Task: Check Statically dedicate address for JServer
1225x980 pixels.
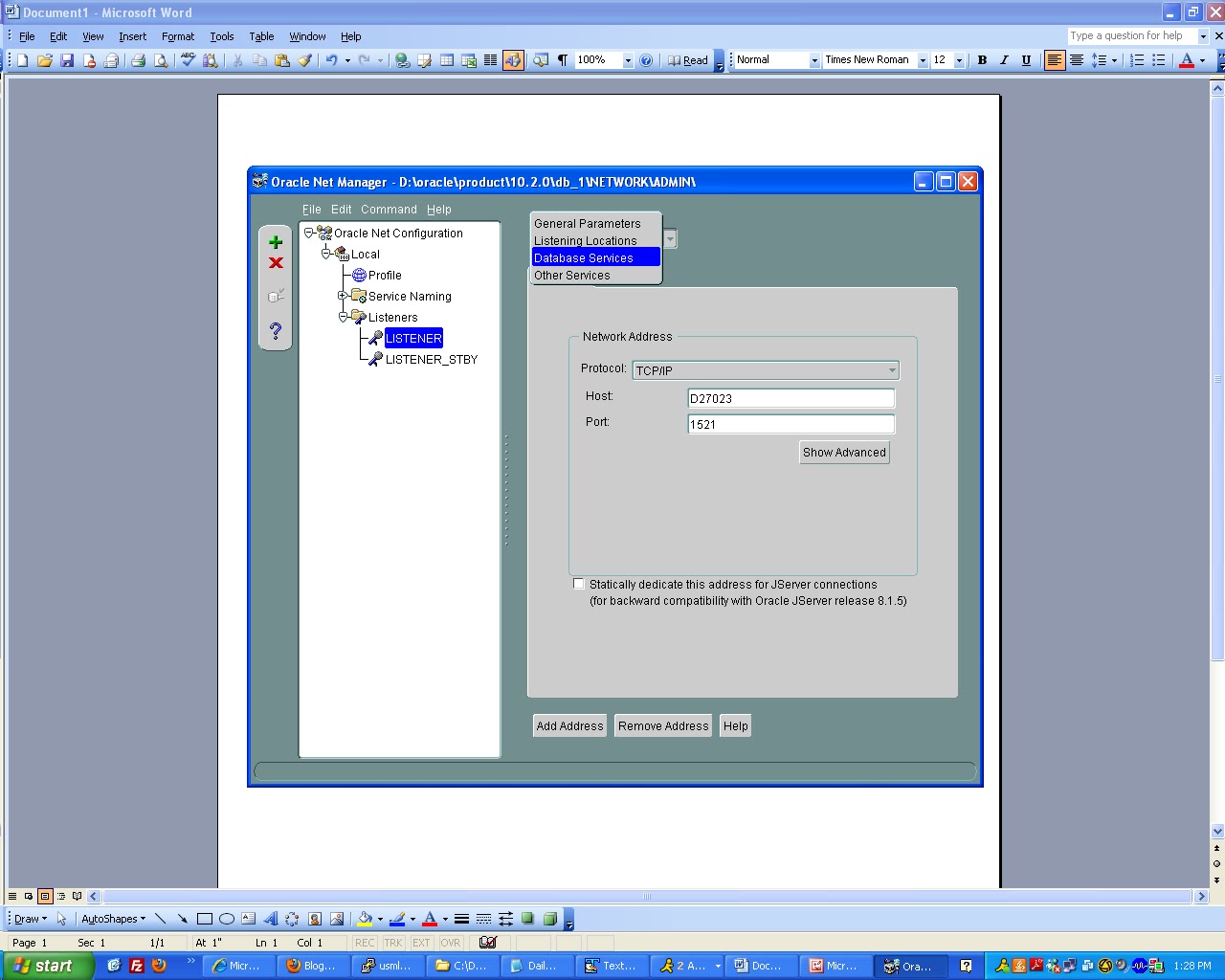Action: pyautogui.click(x=578, y=584)
